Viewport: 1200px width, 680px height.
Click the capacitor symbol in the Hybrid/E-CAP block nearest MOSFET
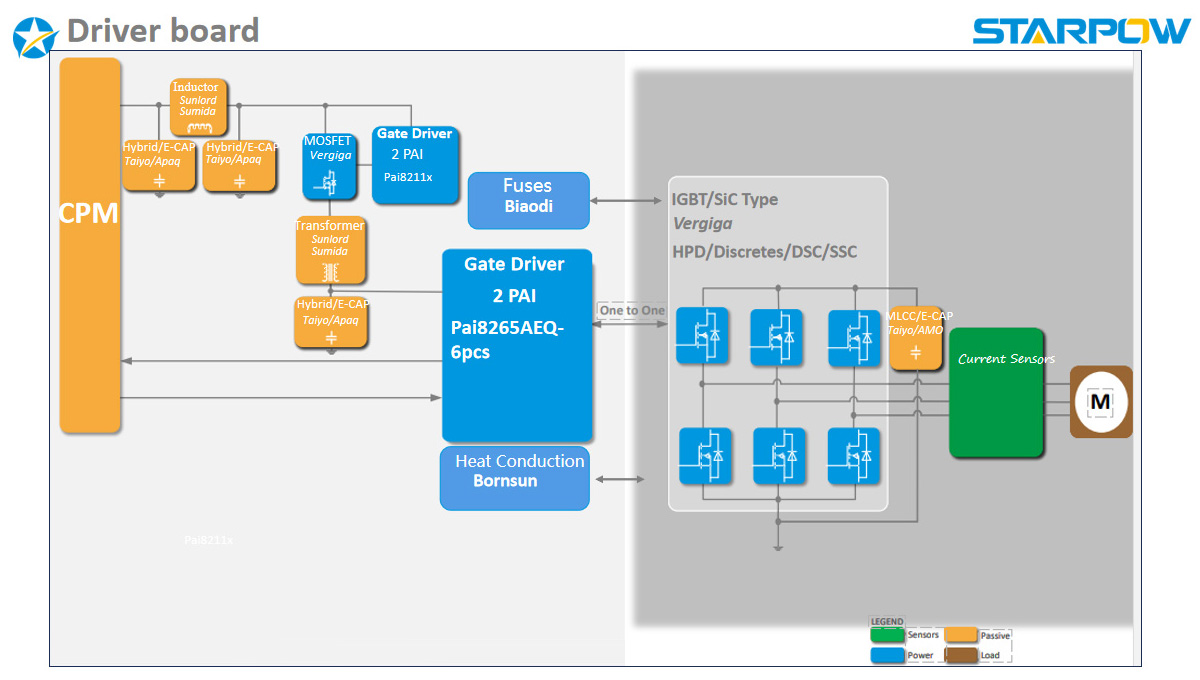[x=239, y=180]
